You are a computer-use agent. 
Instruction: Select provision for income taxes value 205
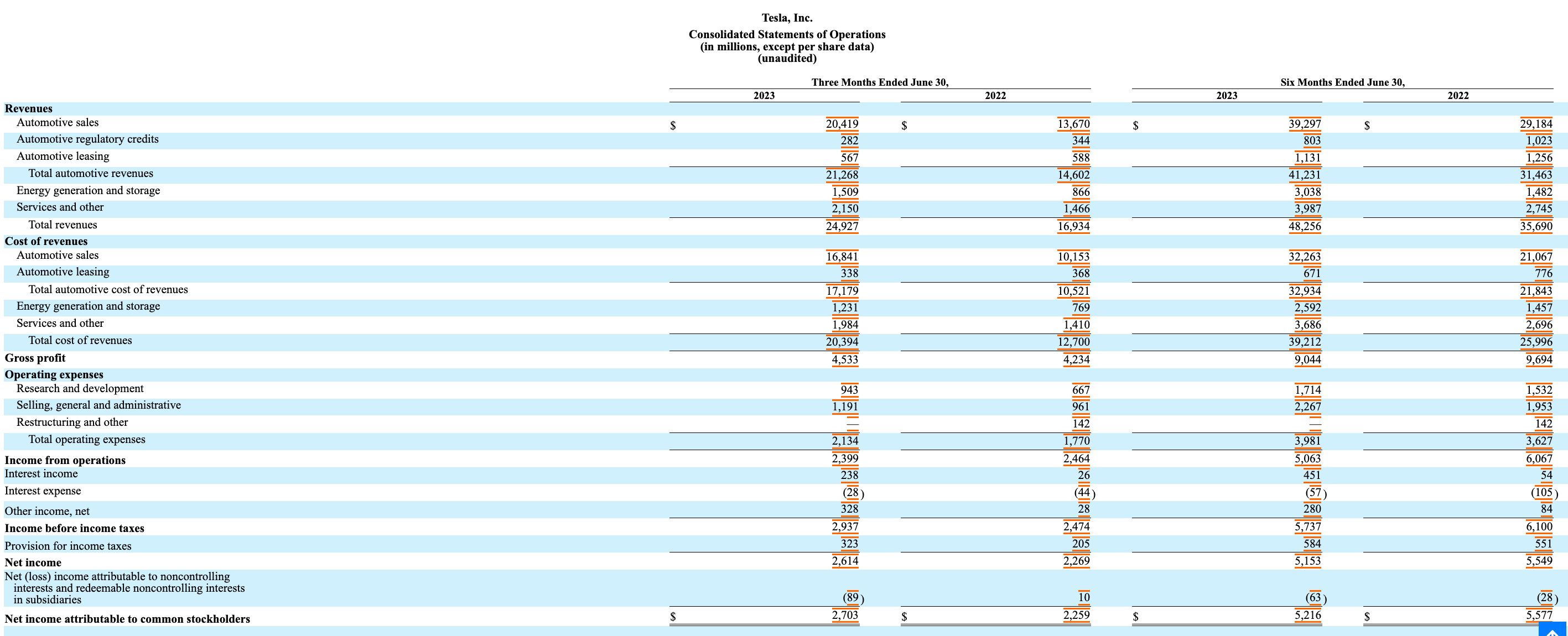(x=1081, y=544)
